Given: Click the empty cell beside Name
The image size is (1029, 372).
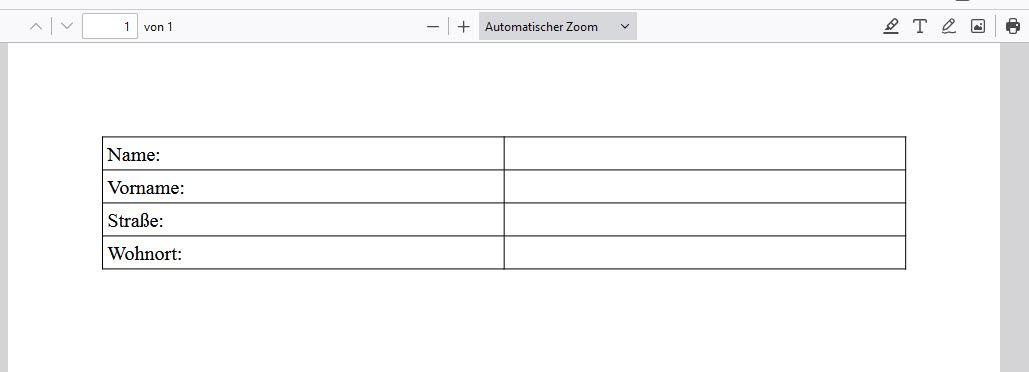Looking at the screenshot, I should (x=705, y=154).
